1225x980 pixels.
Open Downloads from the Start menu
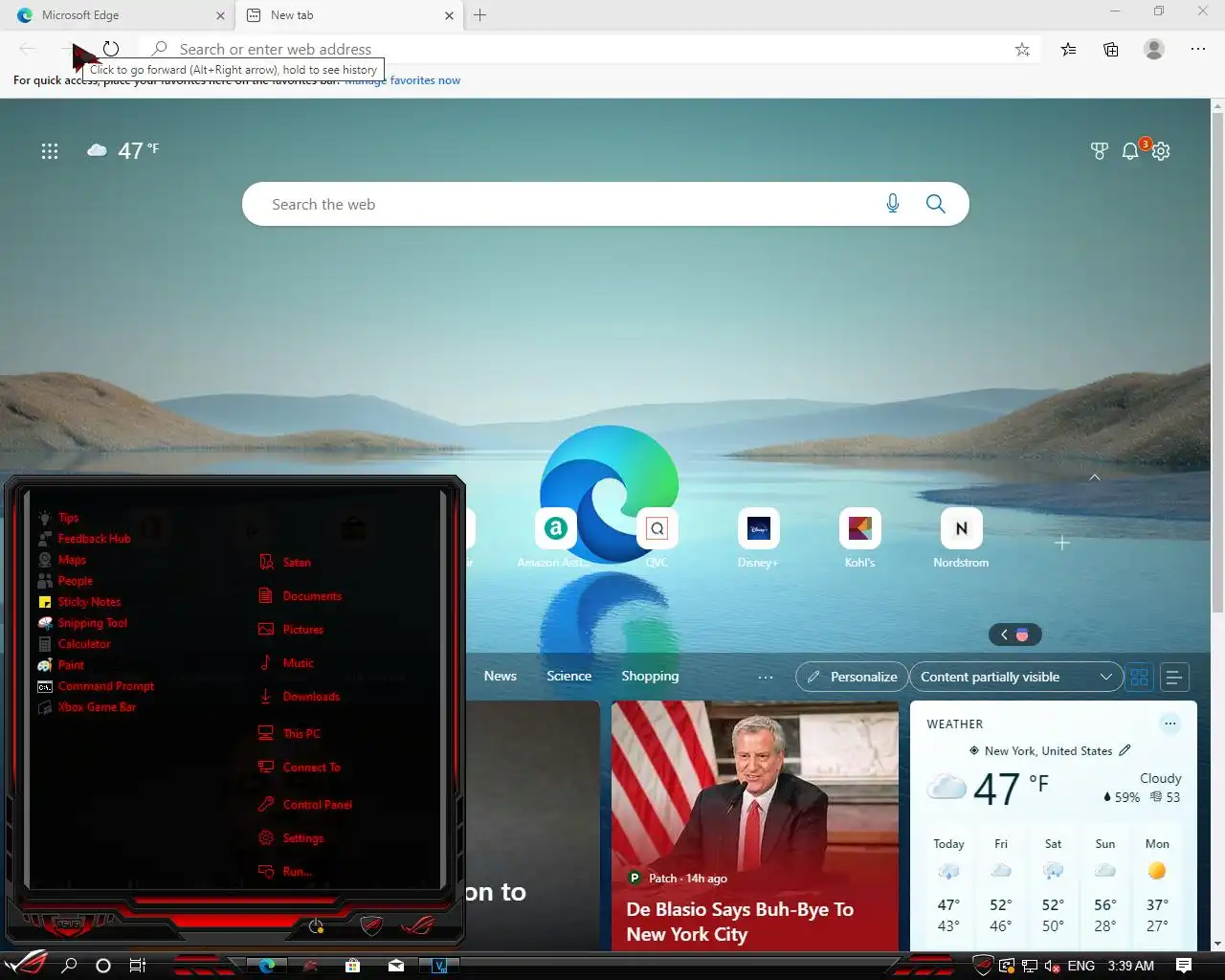[x=299, y=697]
